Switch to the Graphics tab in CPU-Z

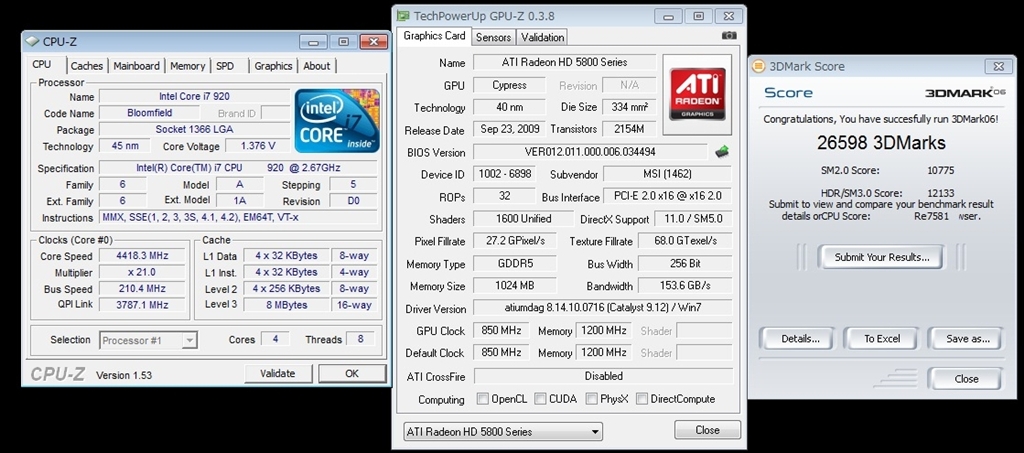tap(273, 66)
